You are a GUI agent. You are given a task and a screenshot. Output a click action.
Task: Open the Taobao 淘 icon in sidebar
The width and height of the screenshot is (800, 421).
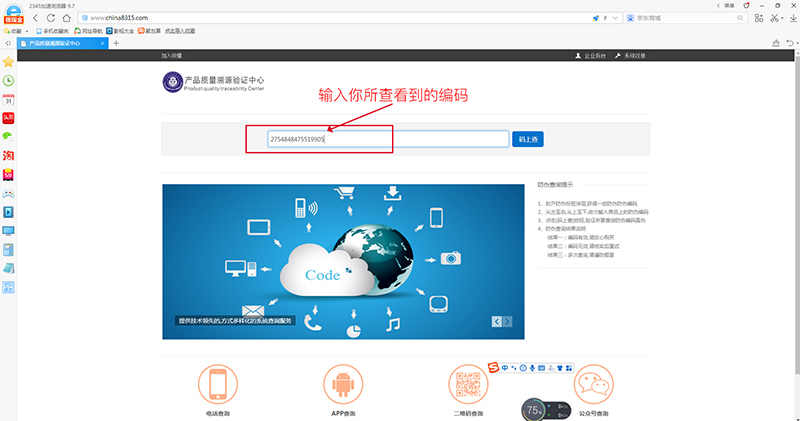click(8, 155)
